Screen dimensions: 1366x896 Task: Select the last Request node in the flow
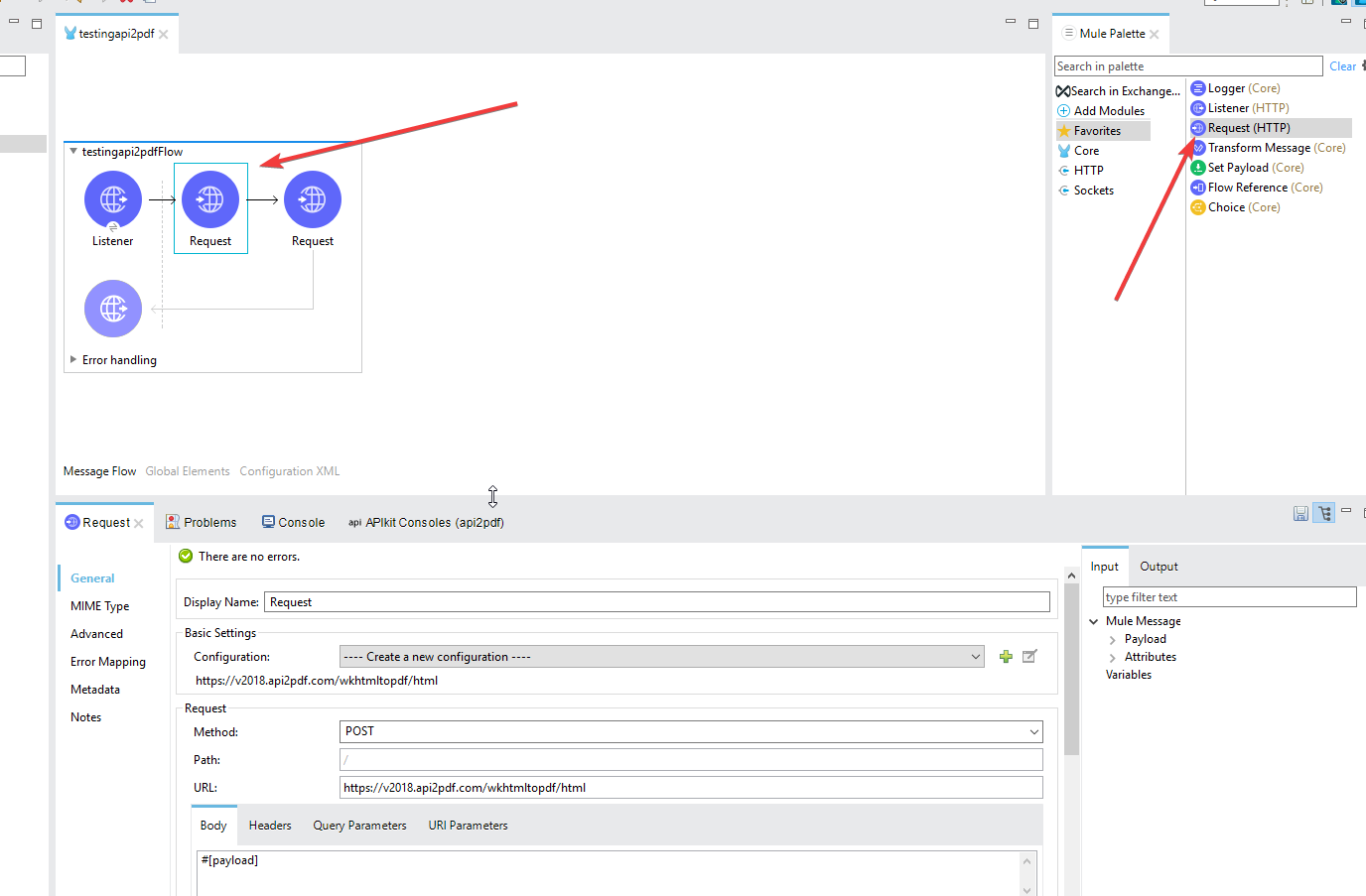pos(313,200)
